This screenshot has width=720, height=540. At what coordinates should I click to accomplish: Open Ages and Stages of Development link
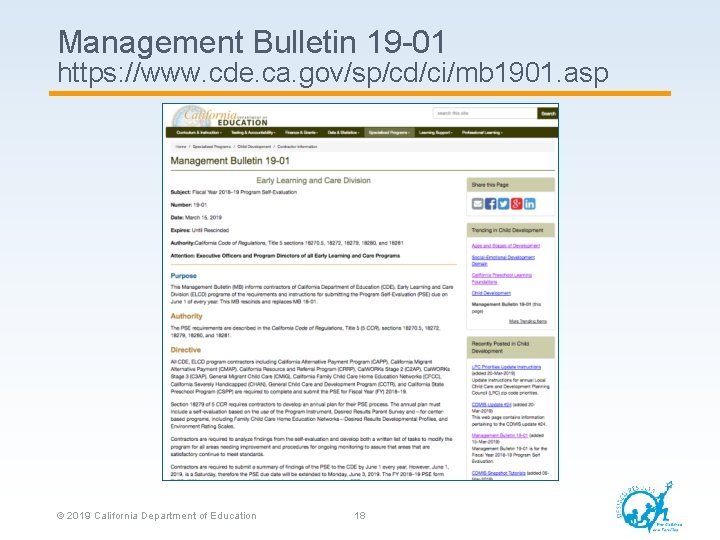[506, 246]
